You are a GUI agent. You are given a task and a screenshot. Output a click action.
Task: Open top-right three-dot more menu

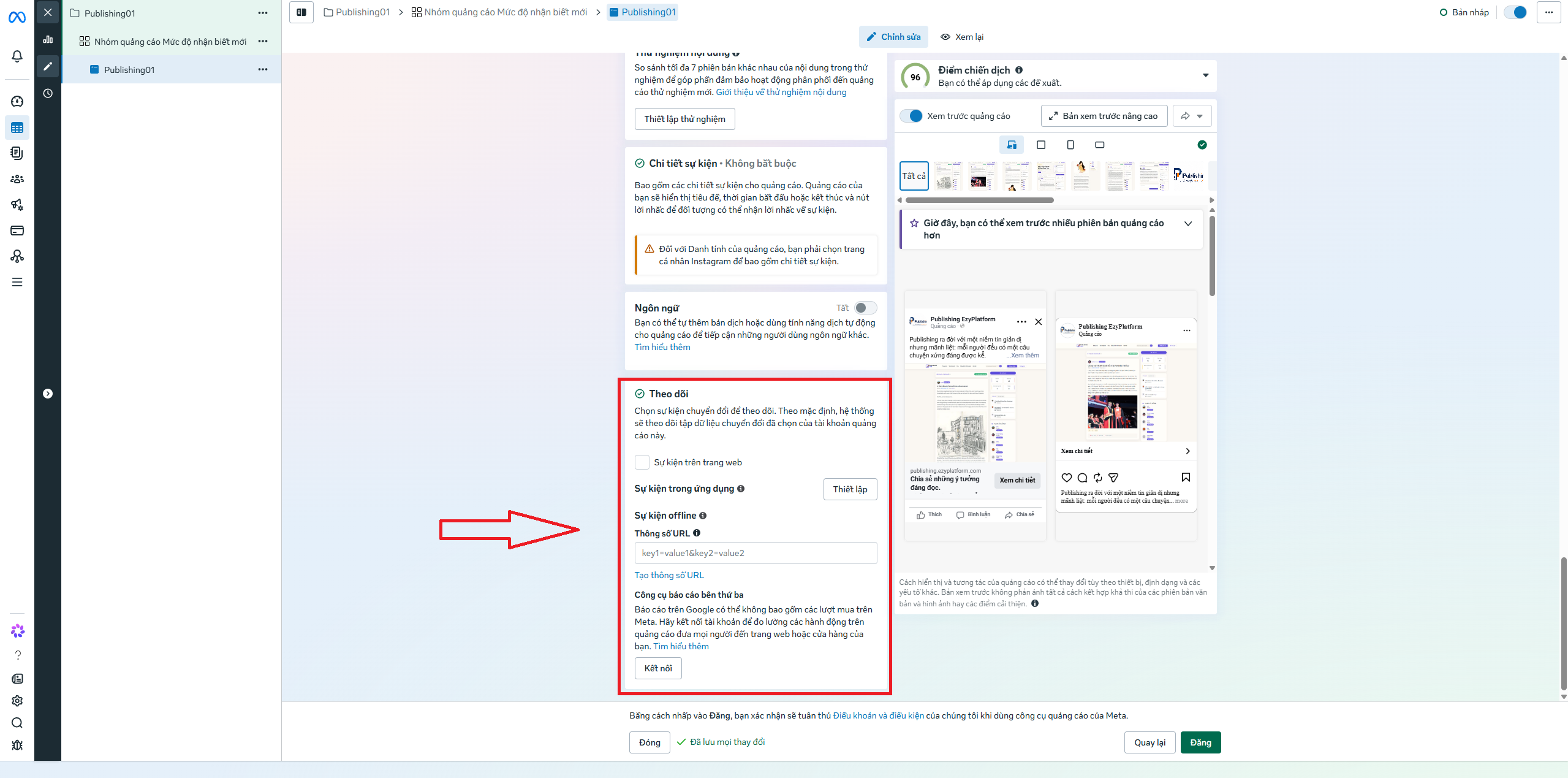(x=1549, y=12)
